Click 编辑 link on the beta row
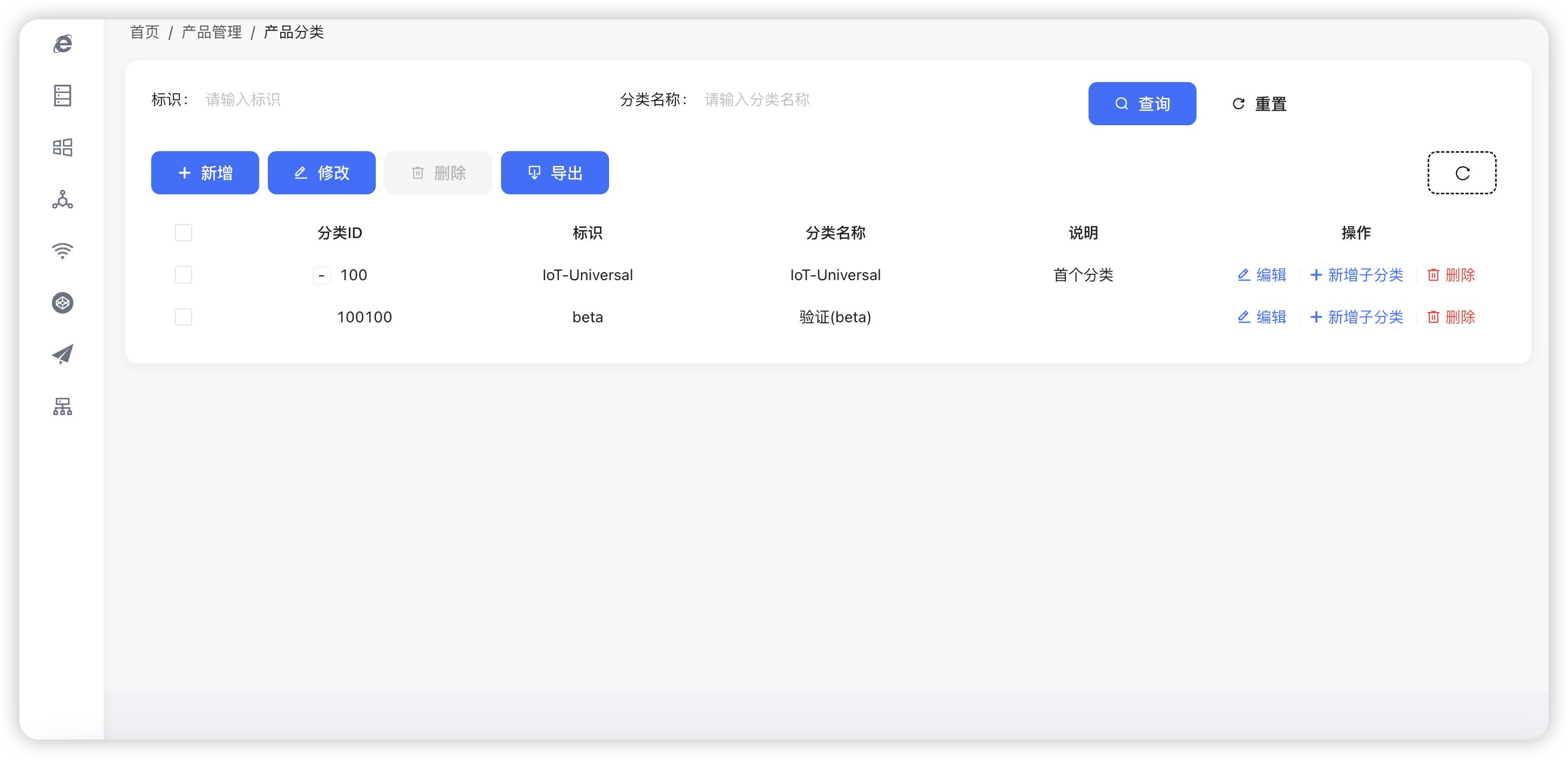Image resolution: width=1568 pixels, height=759 pixels. point(1261,316)
